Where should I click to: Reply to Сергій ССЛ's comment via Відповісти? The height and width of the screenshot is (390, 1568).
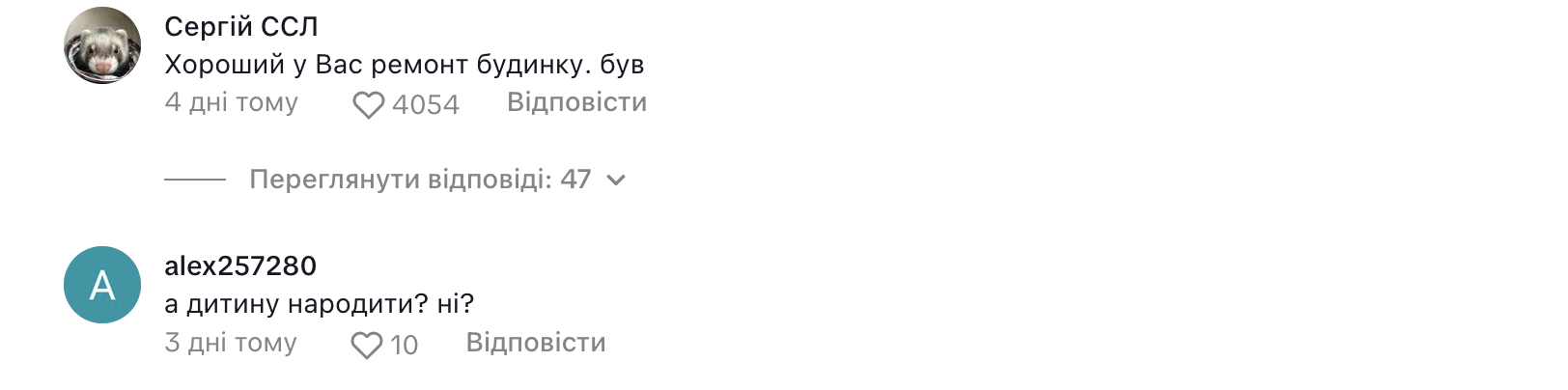tap(576, 102)
